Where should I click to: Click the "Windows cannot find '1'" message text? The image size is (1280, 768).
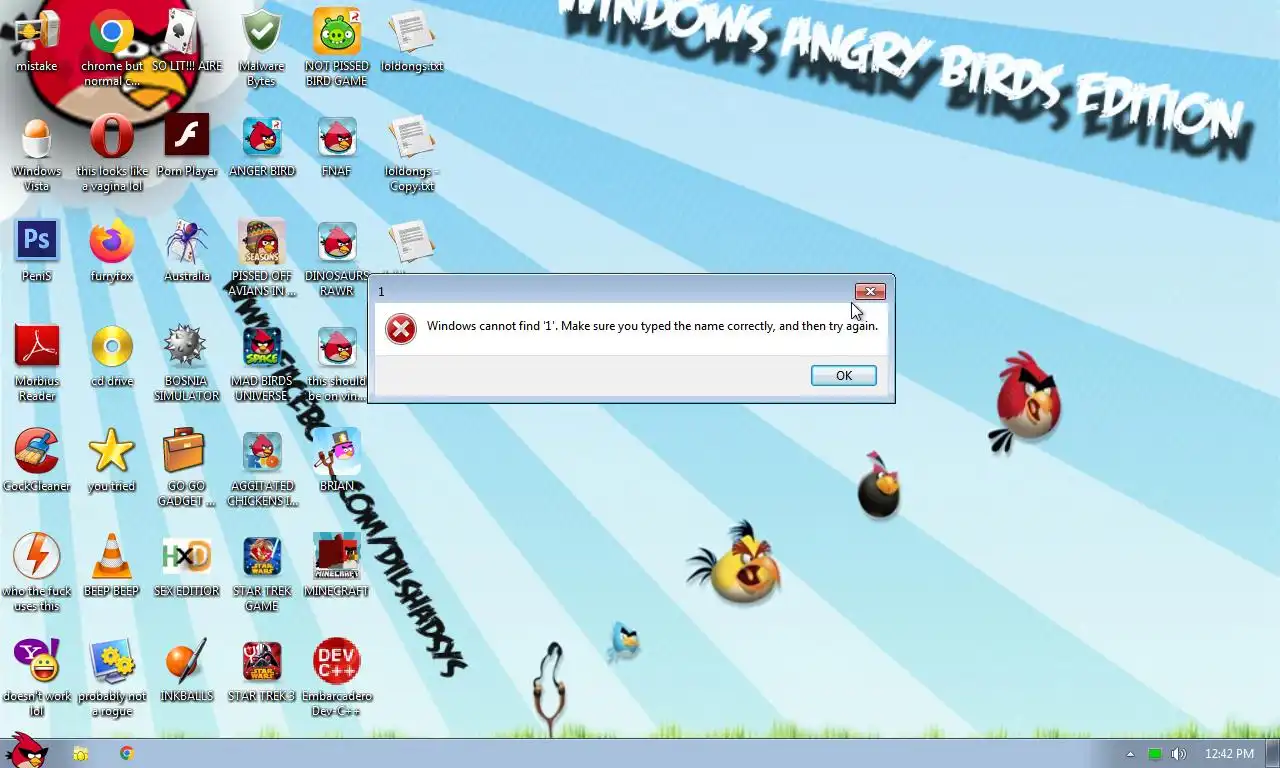point(652,326)
